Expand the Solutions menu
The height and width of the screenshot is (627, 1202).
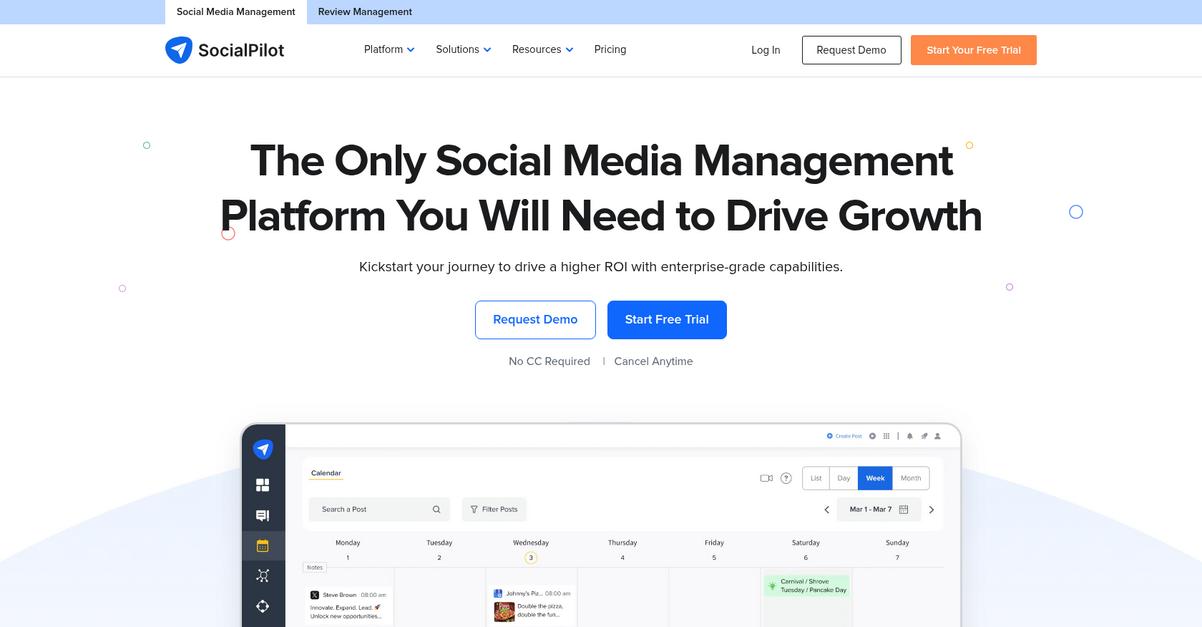(x=463, y=49)
